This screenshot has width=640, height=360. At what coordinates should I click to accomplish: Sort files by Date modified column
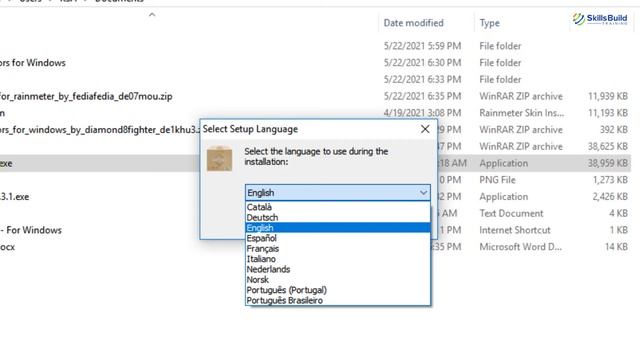(x=413, y=23)
